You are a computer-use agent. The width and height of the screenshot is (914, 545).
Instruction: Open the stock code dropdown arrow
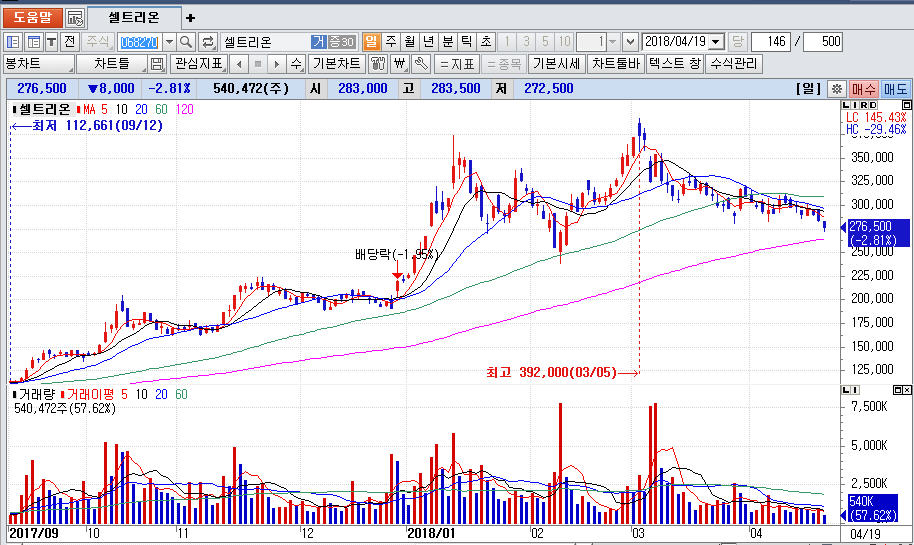pos(168,42)
